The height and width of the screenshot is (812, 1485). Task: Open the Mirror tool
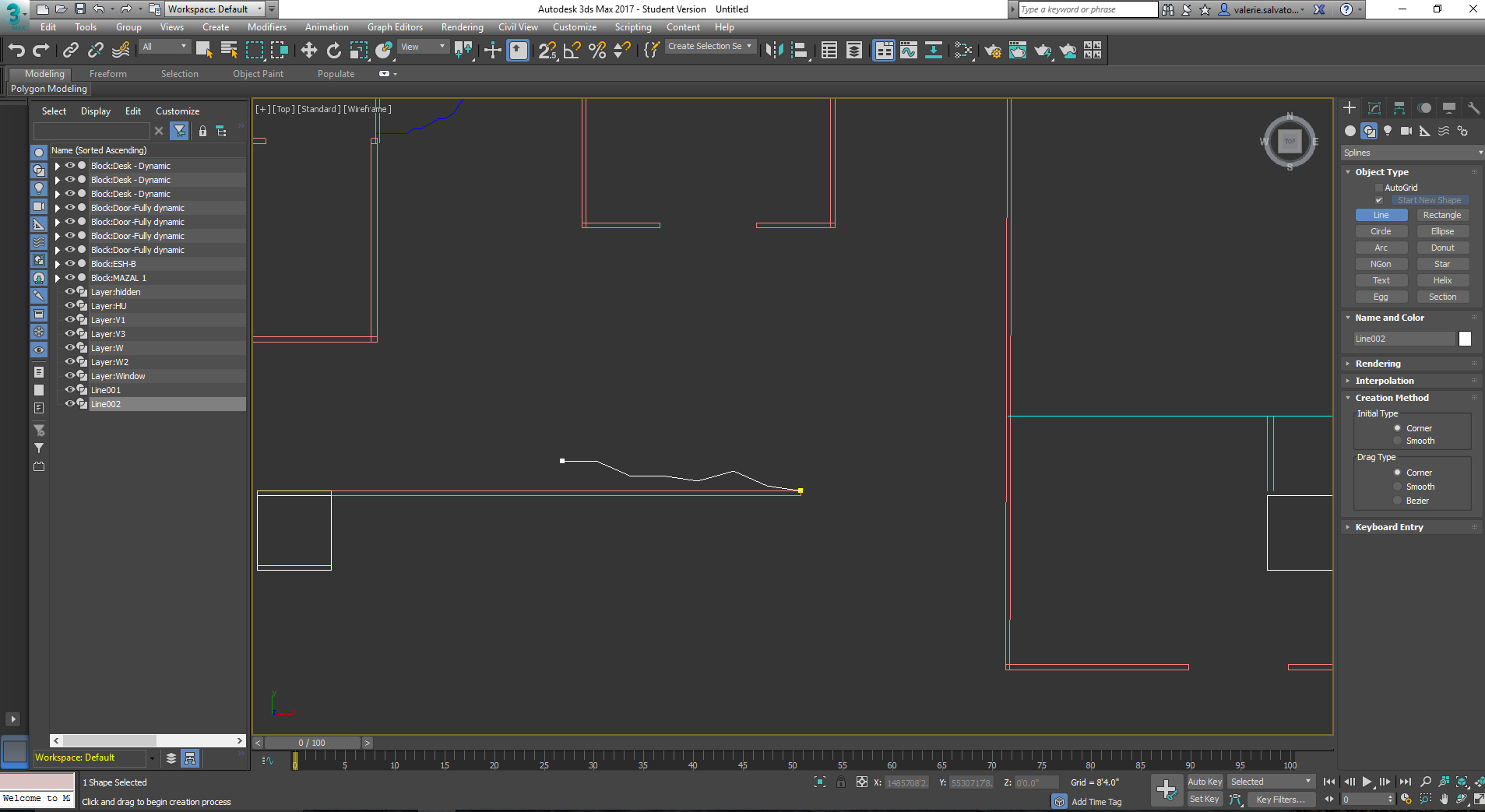click(x=774, y=51)
